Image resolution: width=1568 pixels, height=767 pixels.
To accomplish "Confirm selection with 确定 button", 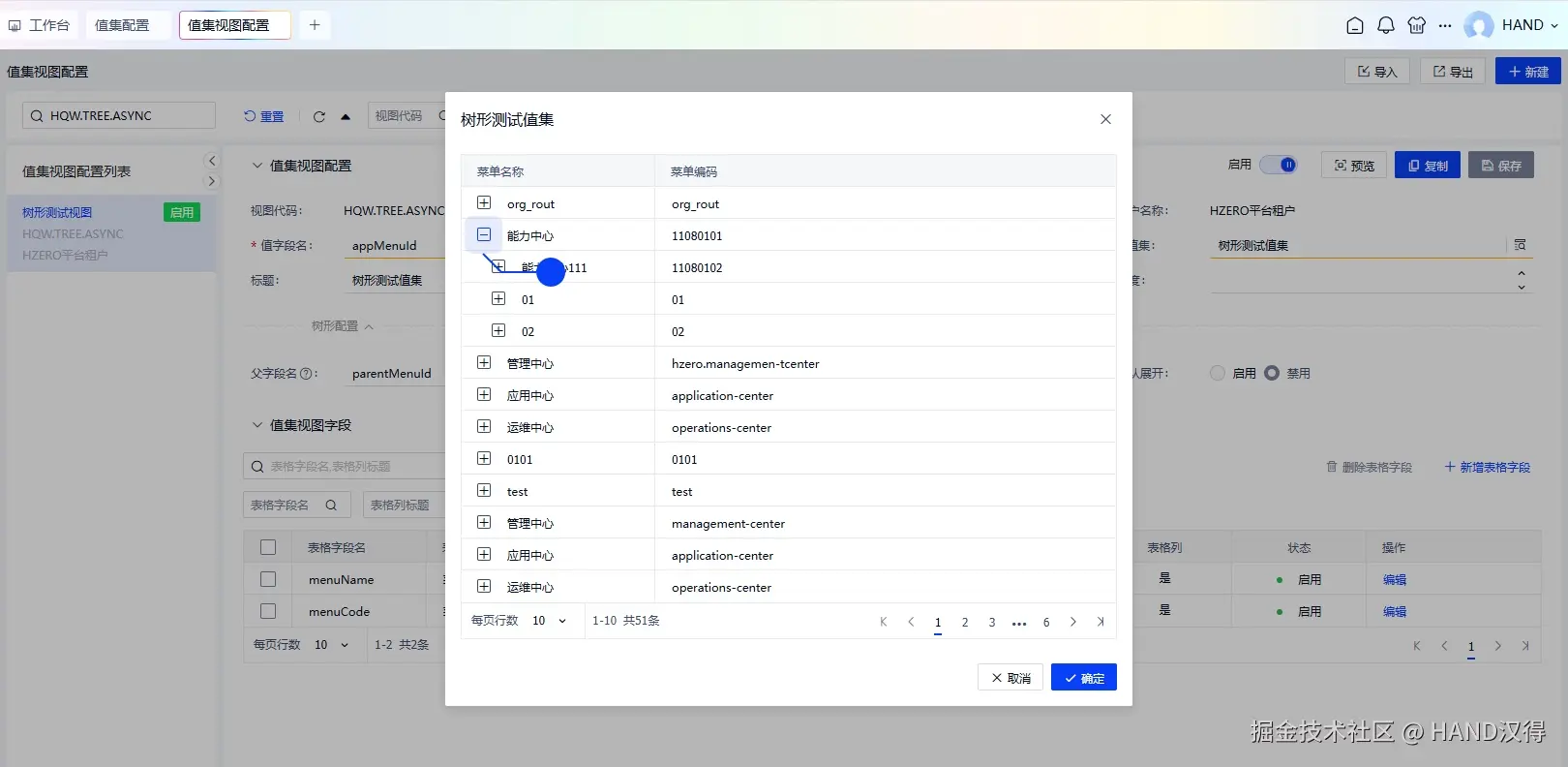I will (x=1084, y=677).
